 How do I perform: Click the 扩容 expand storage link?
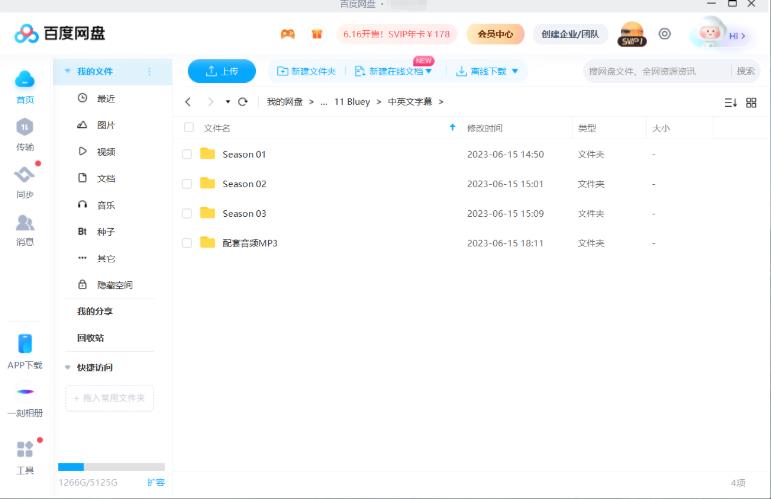(x=156, y=482)
